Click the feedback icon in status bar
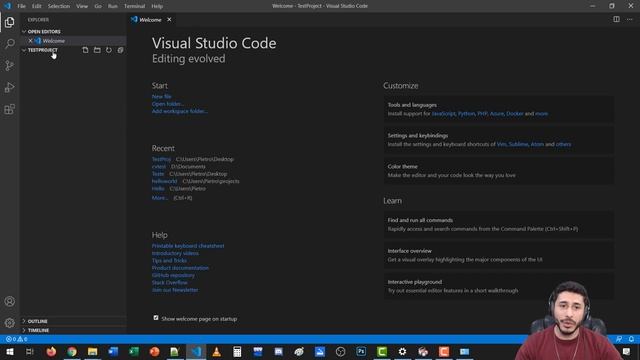640x360 pixels. pyautogui.click(x=619, y=339)
